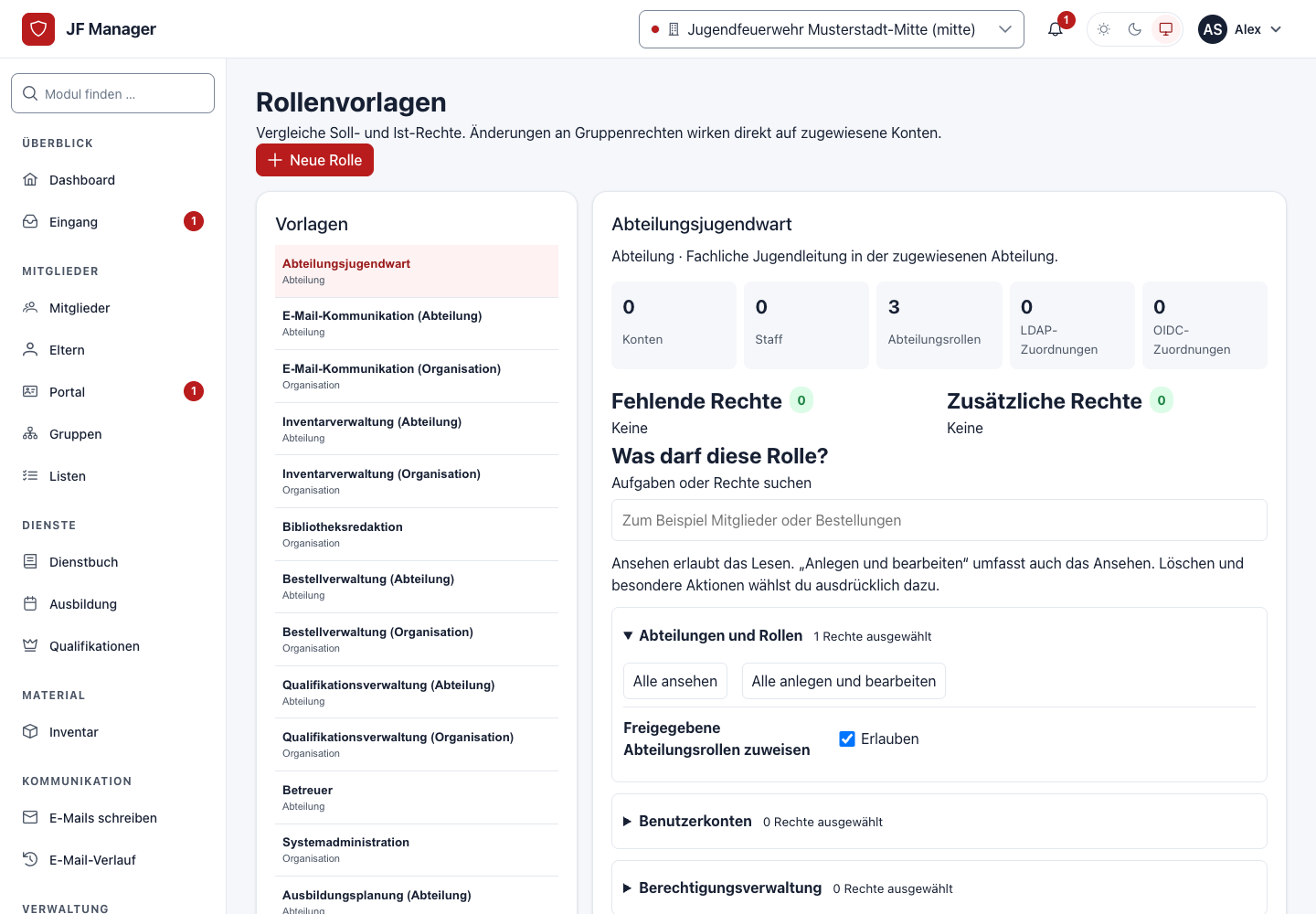The width and height of the screenshot is (1316, 914).
Task: Click the Alle ansehen button
Action: coord(675,681)
